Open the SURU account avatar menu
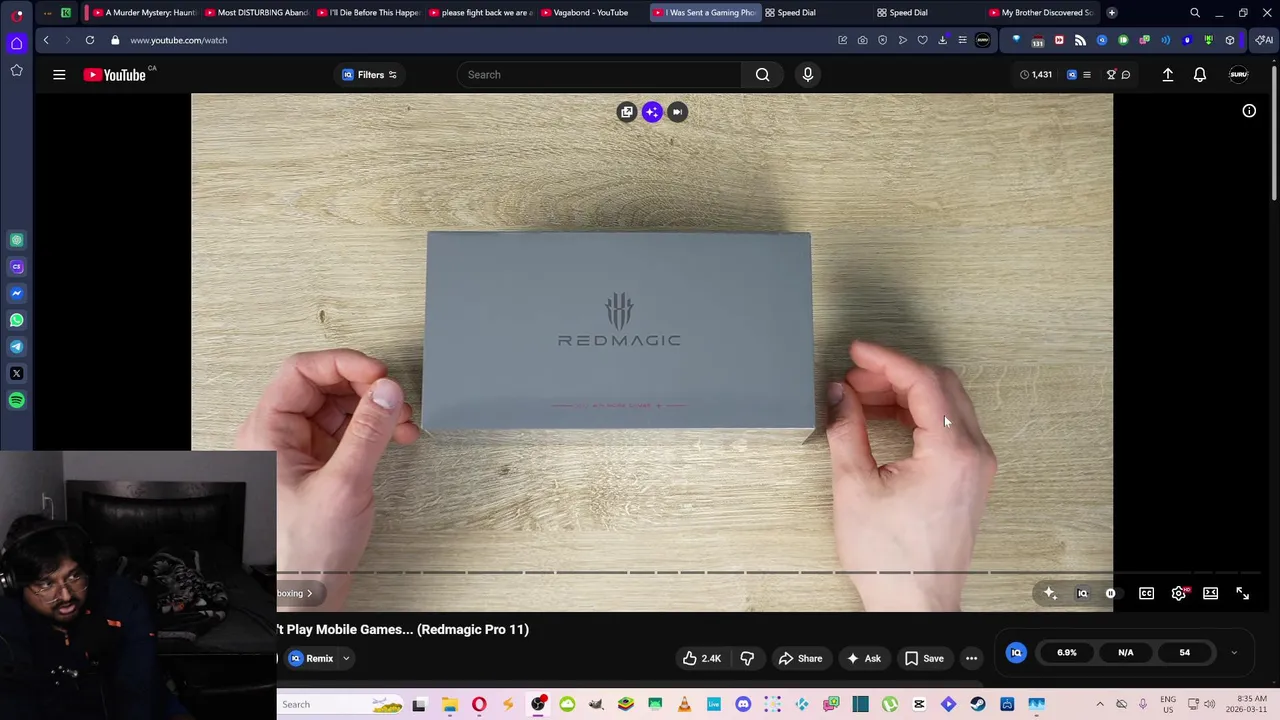 point(1238,75)
